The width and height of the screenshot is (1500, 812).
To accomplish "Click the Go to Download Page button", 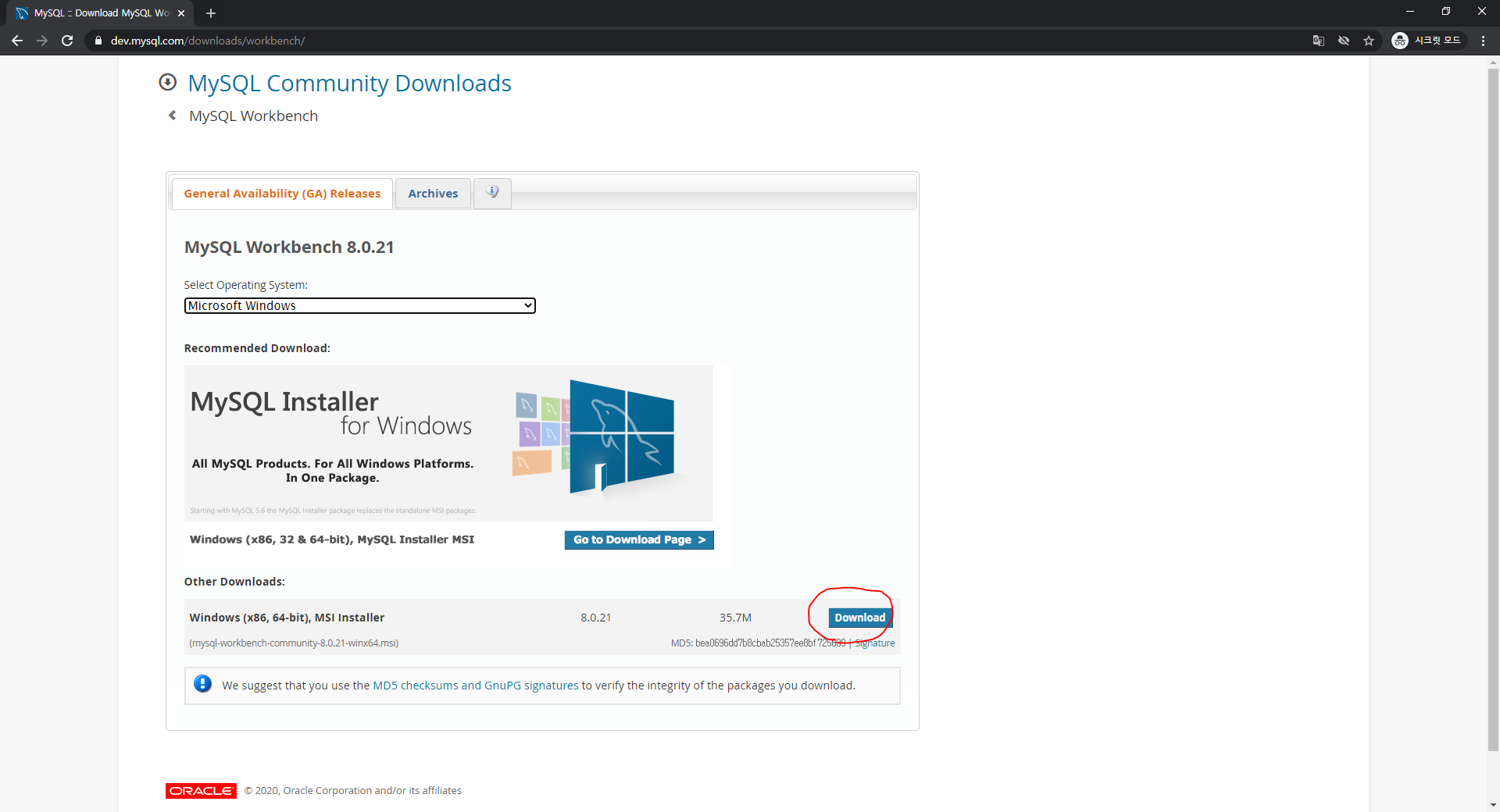I will (639, 540).
